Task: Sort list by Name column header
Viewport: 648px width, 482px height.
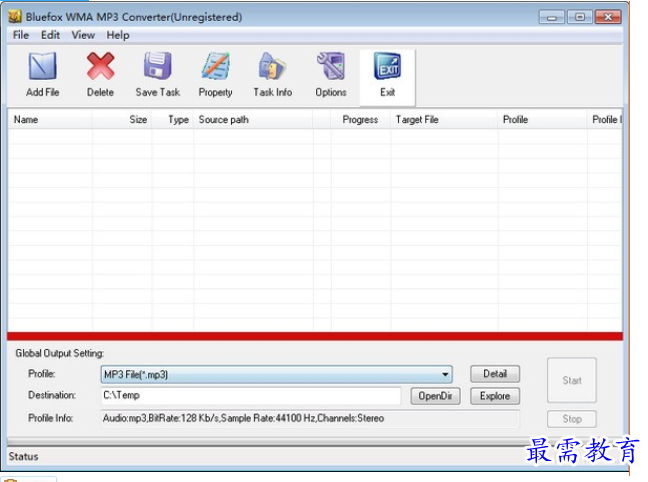Action: pyautogui.click(x=50, y=120)
